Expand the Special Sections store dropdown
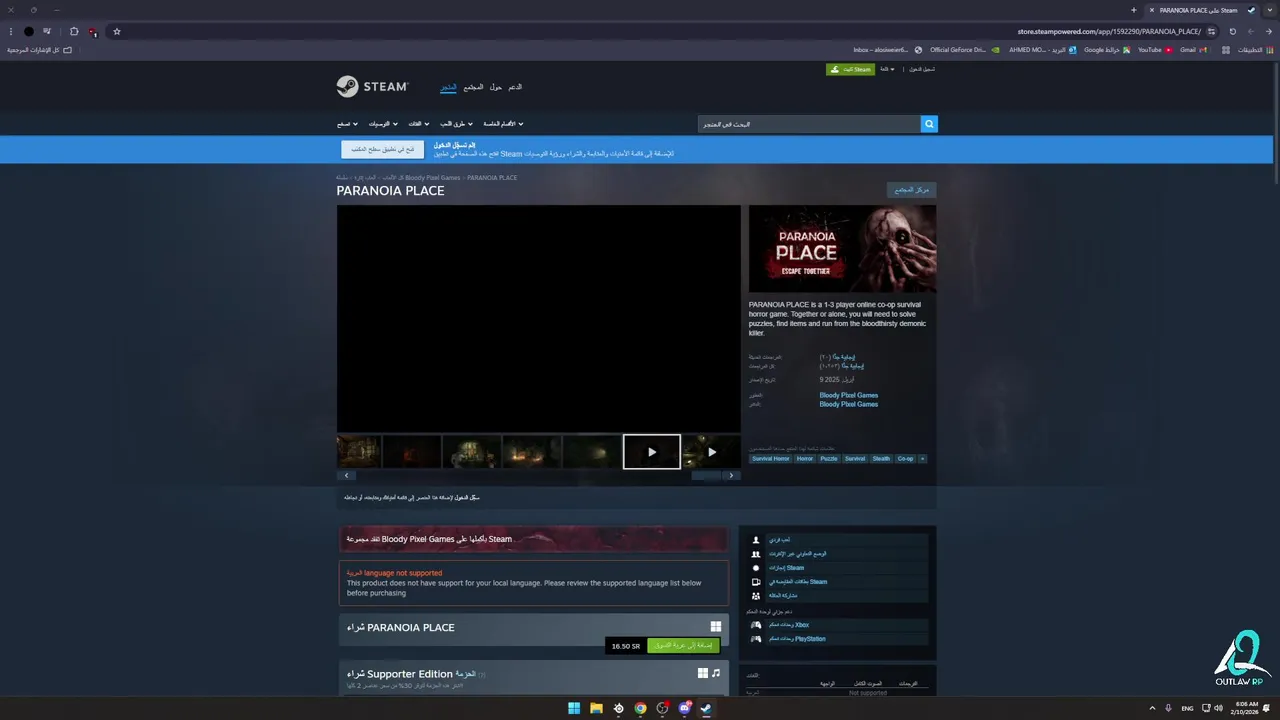The image size is (1280, 720). [x=503, y=124]
